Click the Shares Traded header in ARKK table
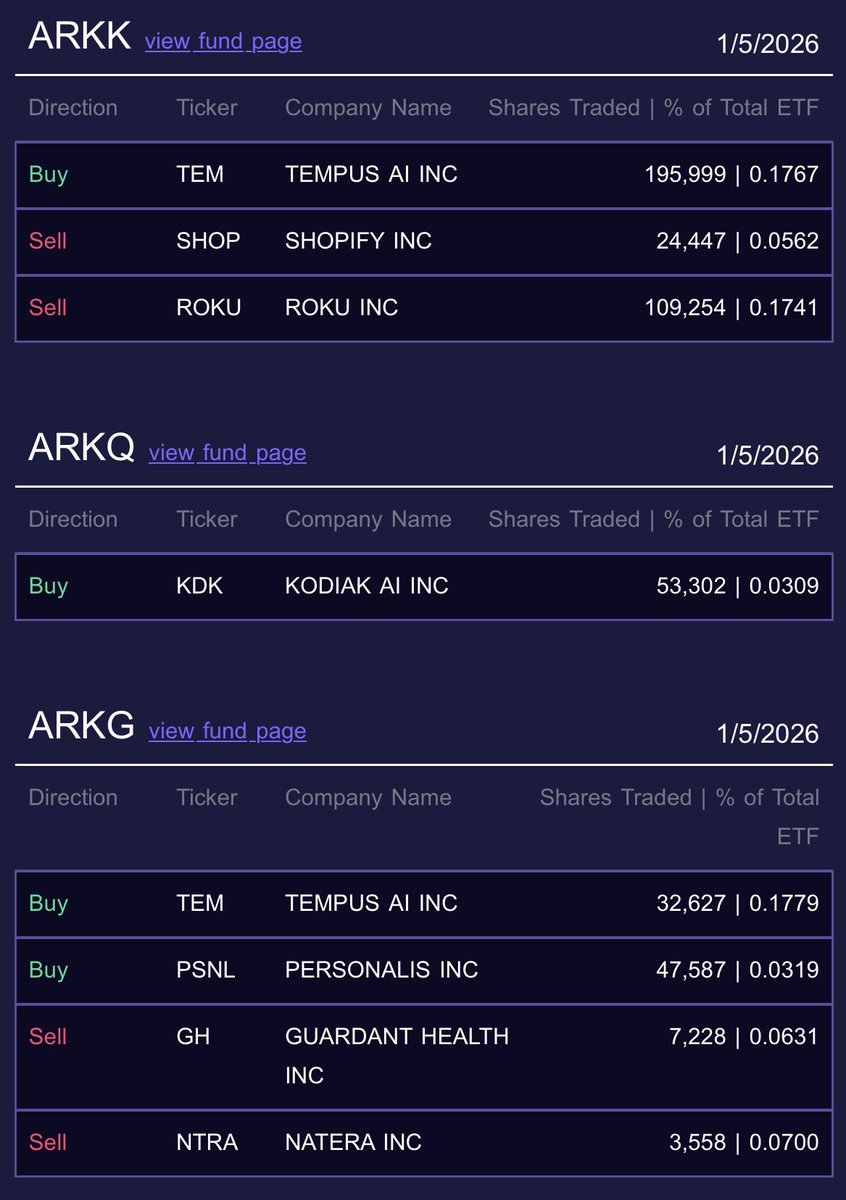This screenshot has height=1200, width=846. click(653, 108)
